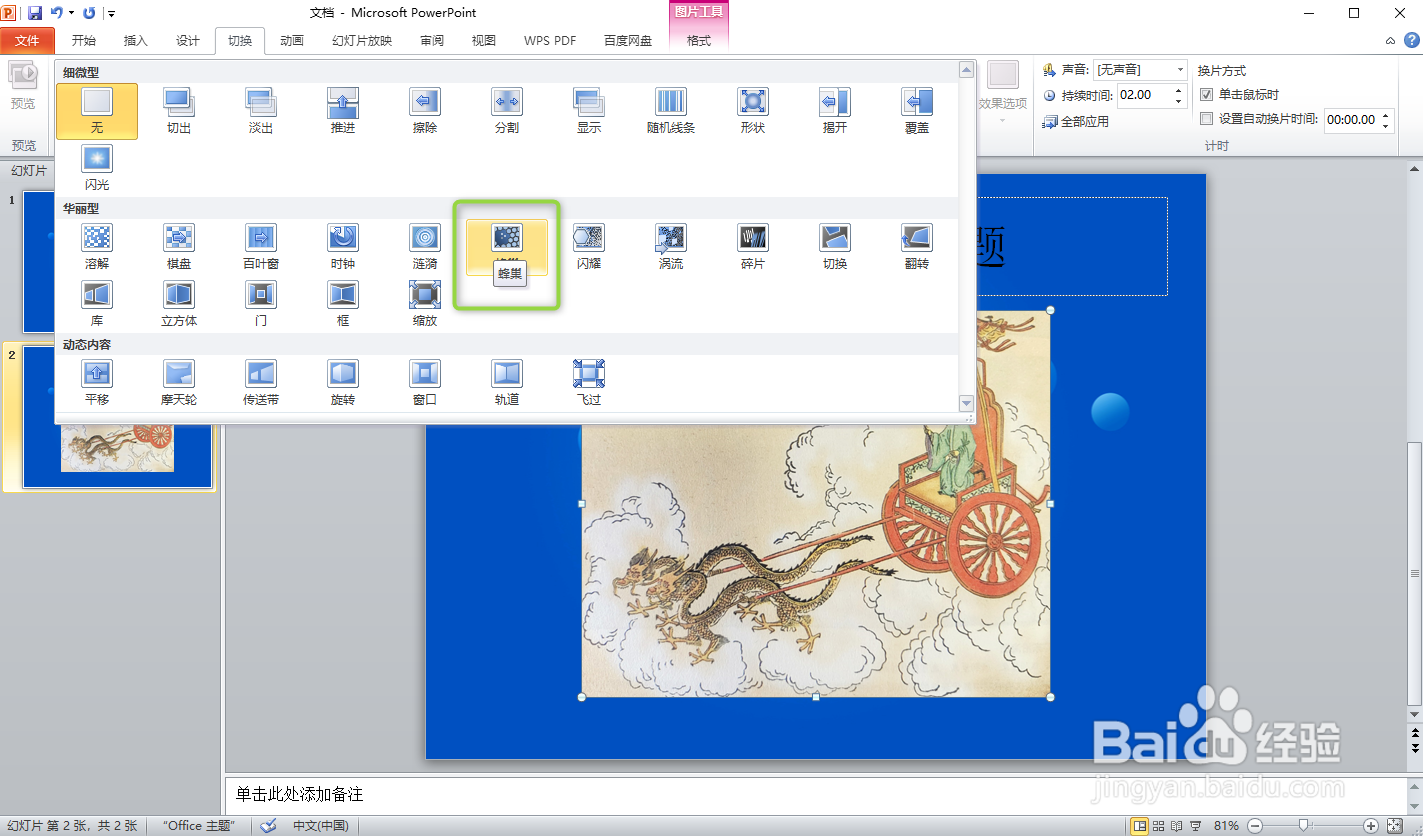Toggle the 单击鼠标时 checkbox
Screen dimensions: 1423x836
click(1207, 95)
